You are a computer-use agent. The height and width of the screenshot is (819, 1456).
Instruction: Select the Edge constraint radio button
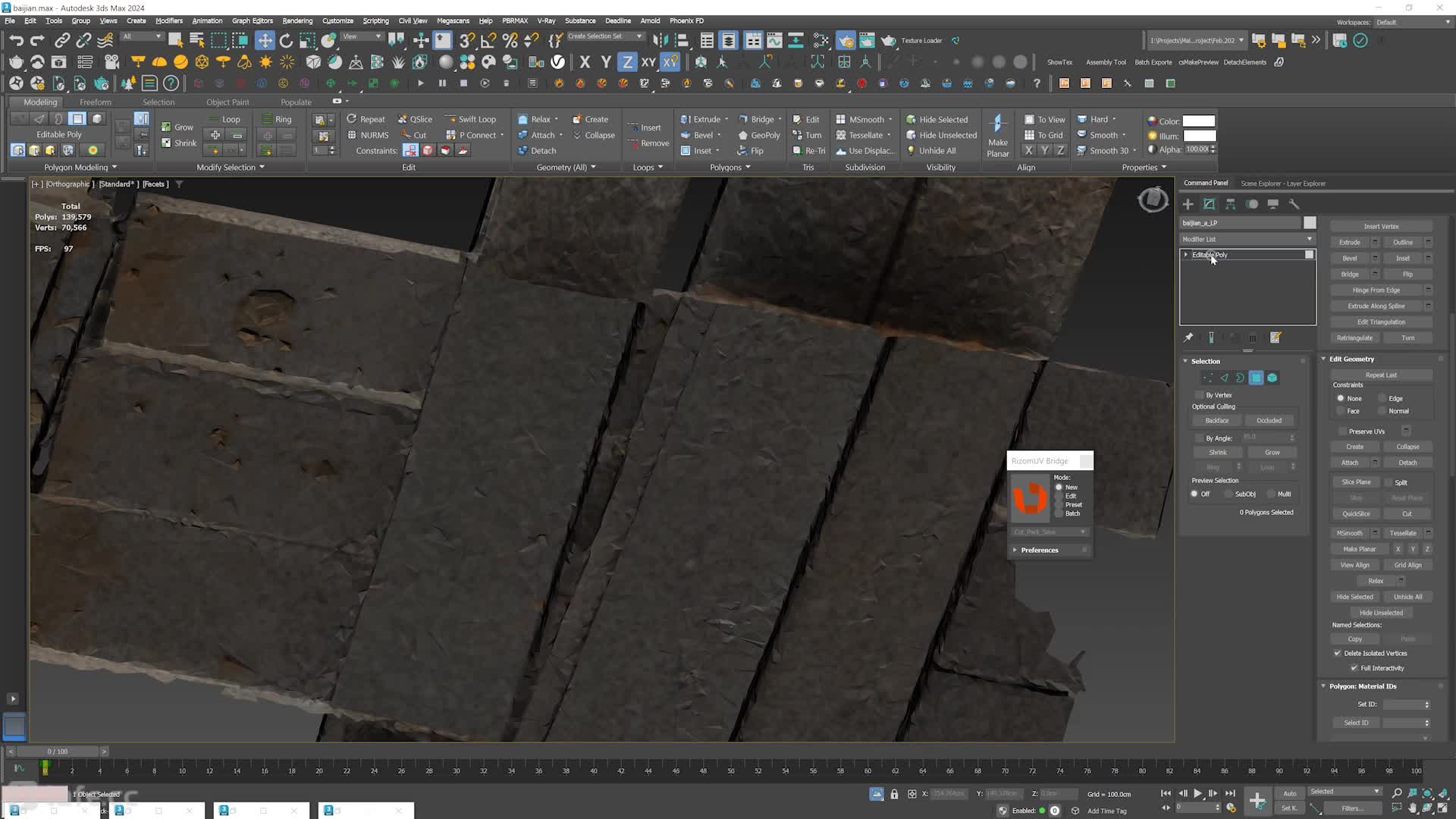(x=1382, y=398)
